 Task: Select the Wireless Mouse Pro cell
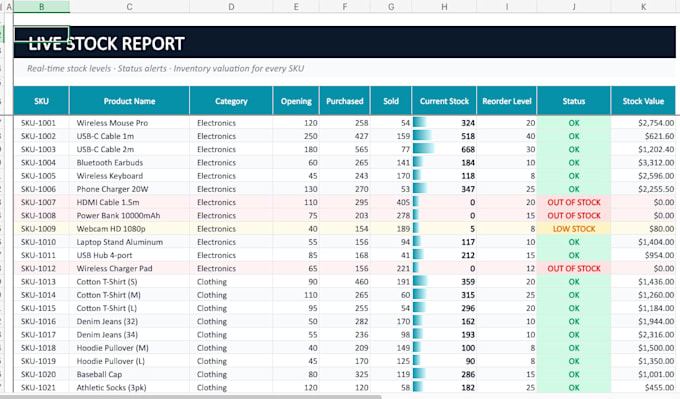pyautogui.click(x=129, y=123)
